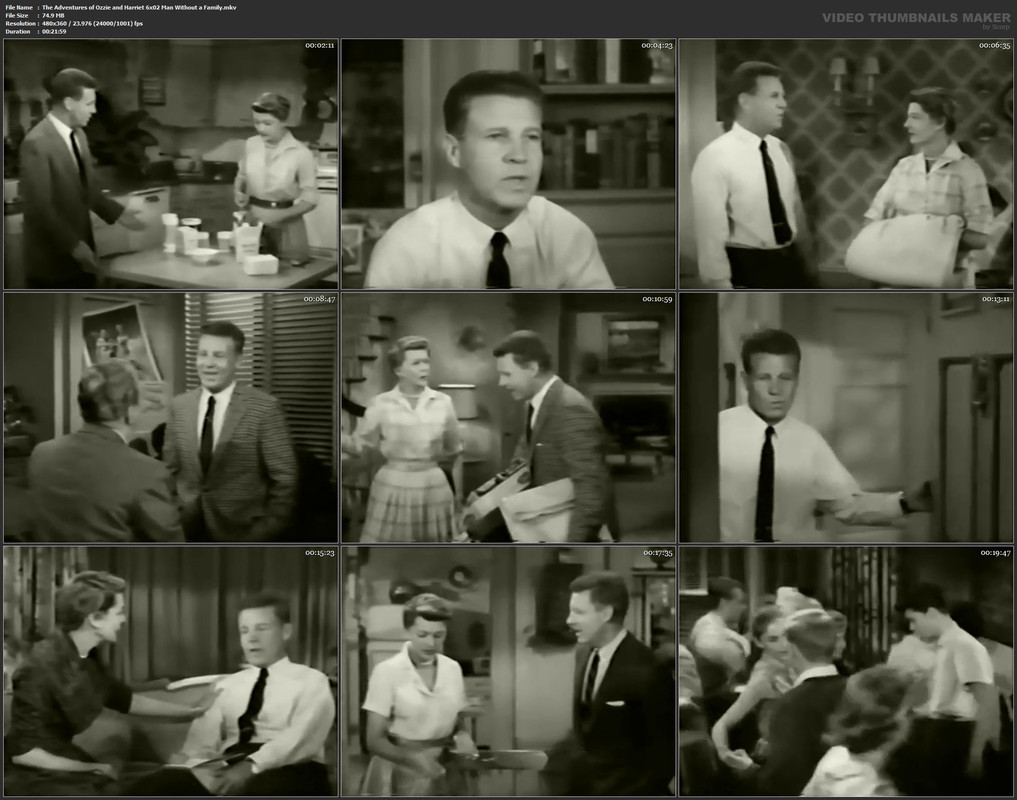Select the thumbnail timestamped 00:10:59
The image size is (1017, 800).
point(508,418)
